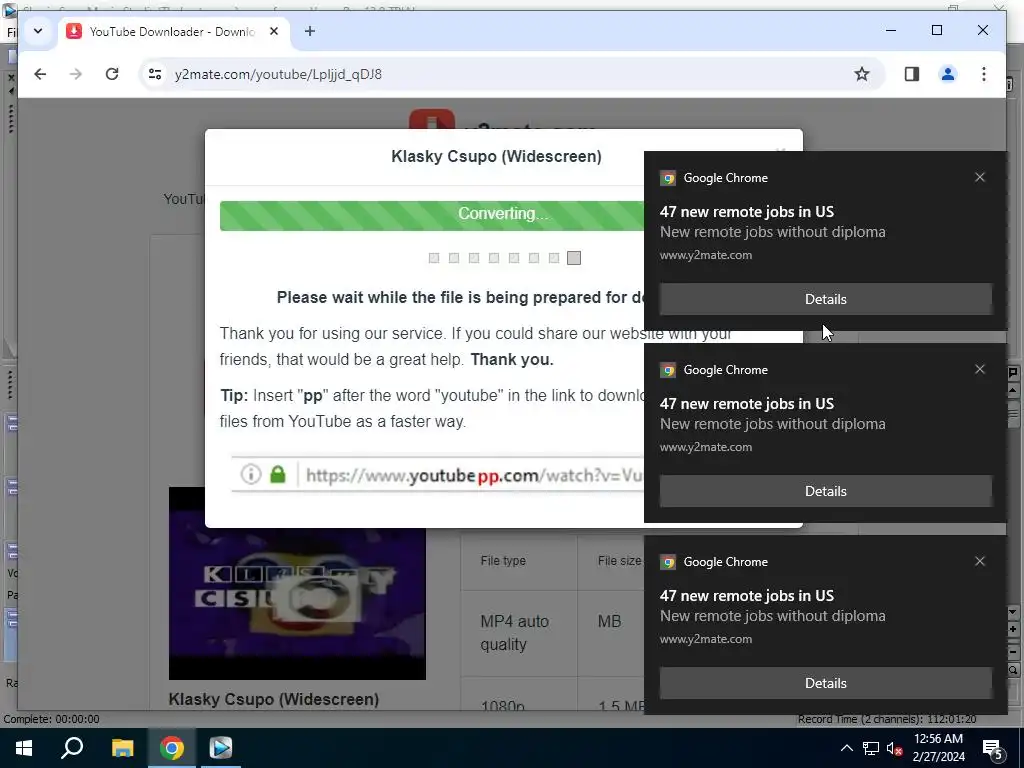
Task: Open Windows Start menu
Action: (x=24, y=748)
